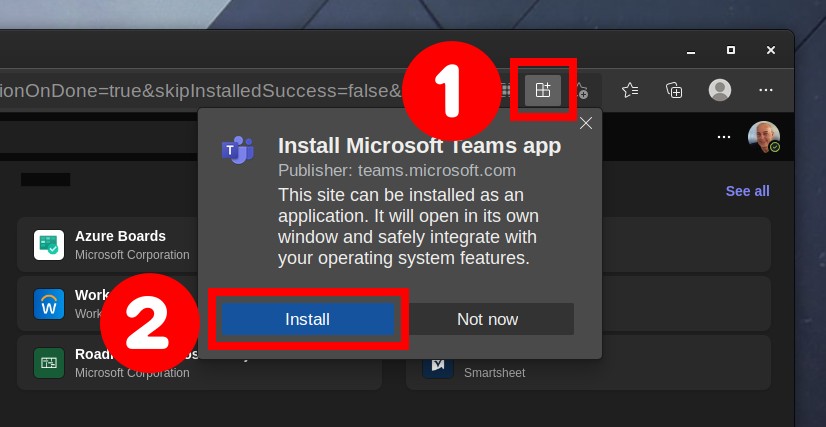
Task: Add this page to favorites star
Action: [581, 91]
